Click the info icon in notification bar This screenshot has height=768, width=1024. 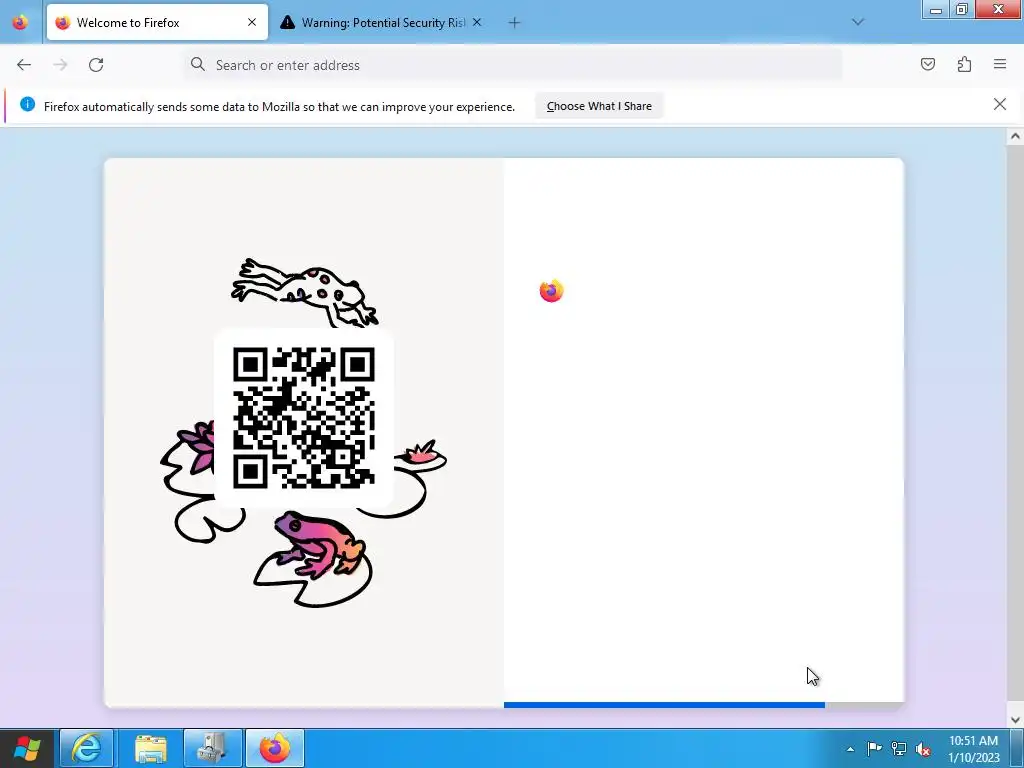(x=27, y=104)
